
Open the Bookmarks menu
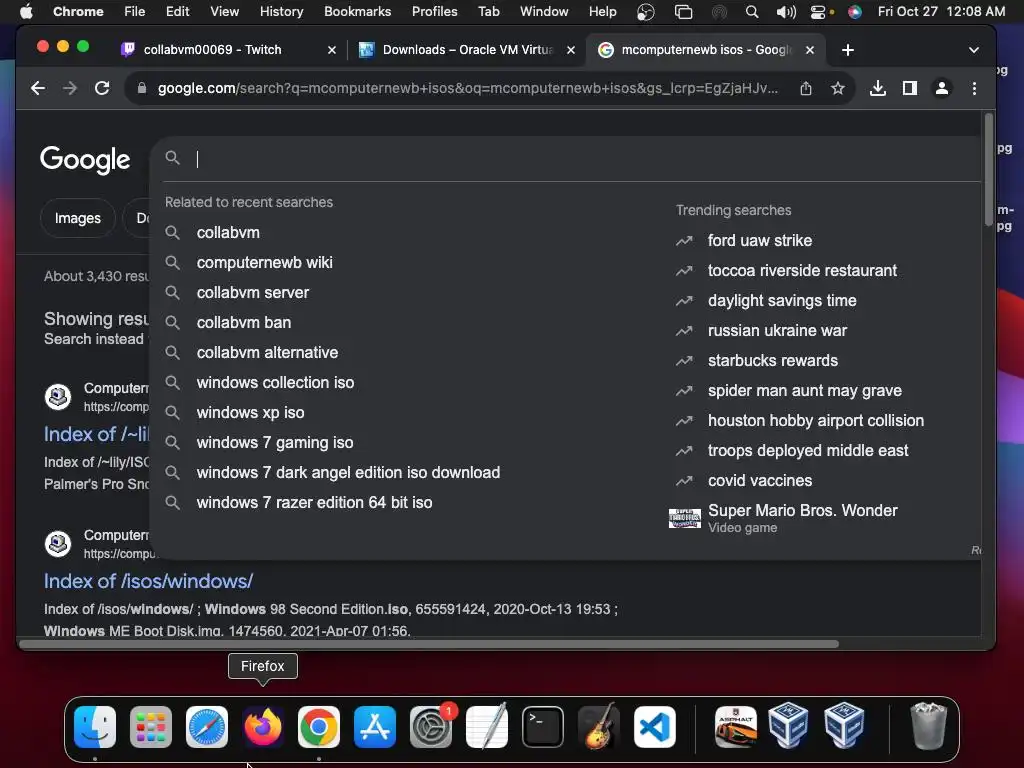click(x=357, y=12)
